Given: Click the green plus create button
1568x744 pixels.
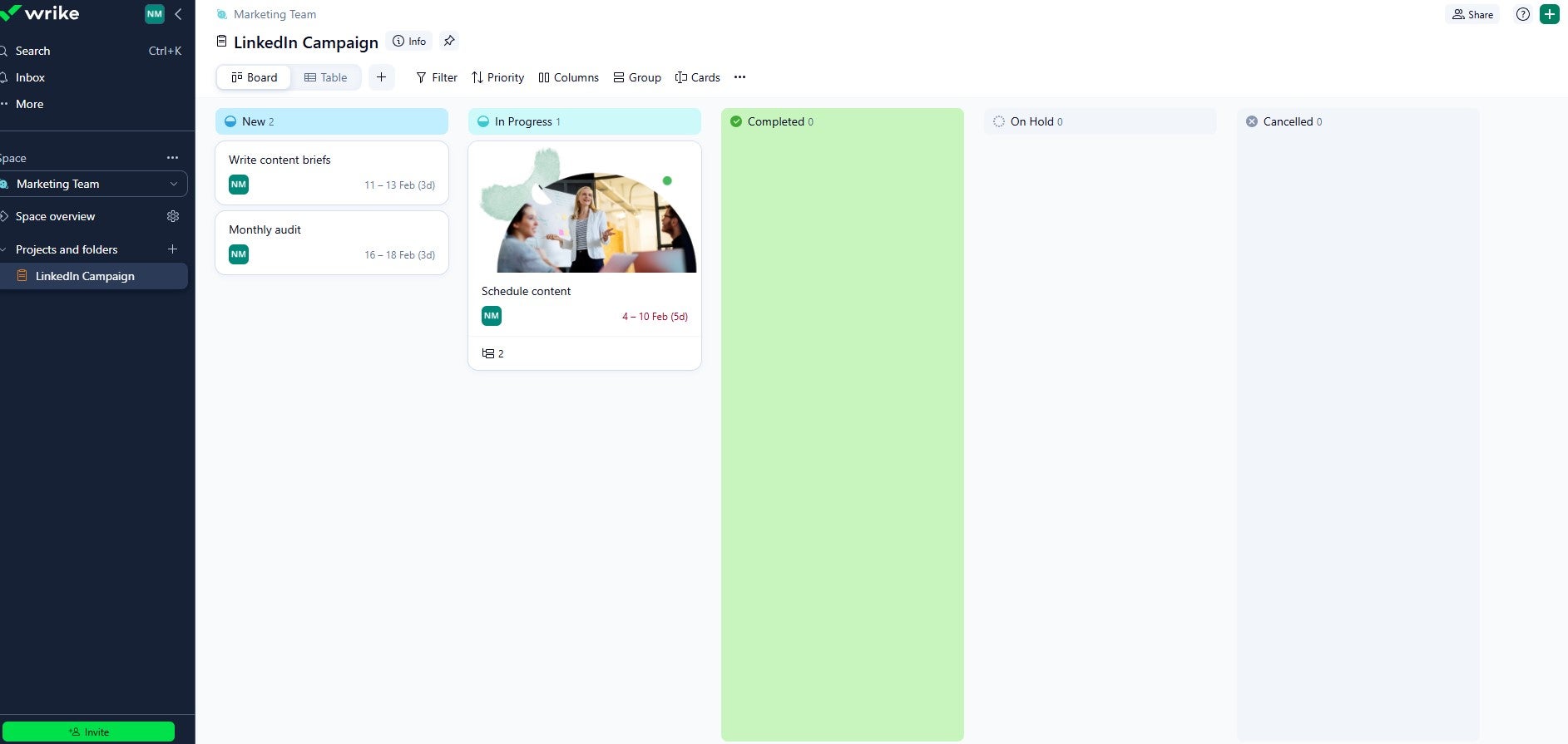Looking at the screenshot, I should [x=1549, y=14].
